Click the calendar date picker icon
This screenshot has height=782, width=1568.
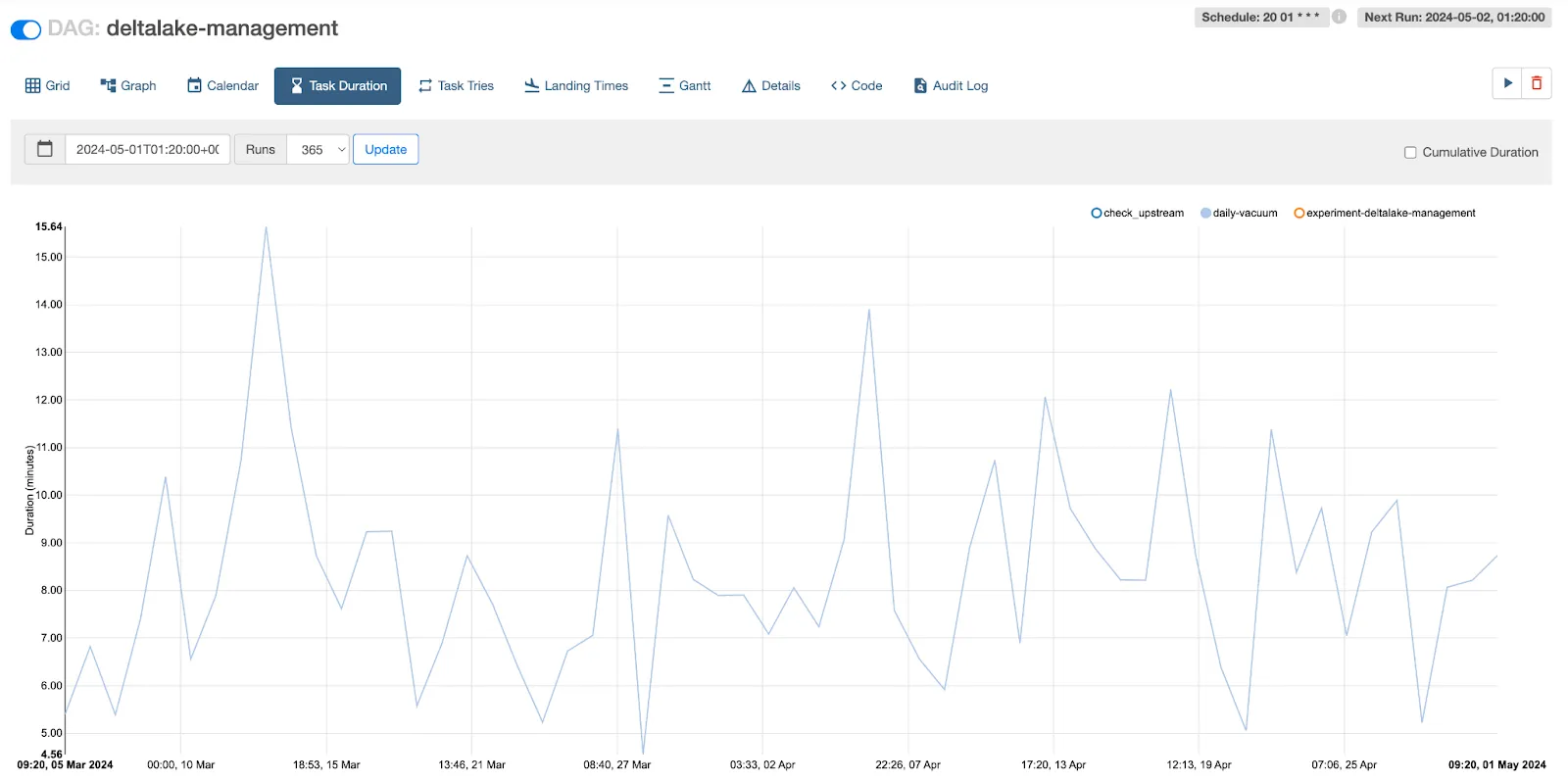pyautogui.click(x=45, y=149)
